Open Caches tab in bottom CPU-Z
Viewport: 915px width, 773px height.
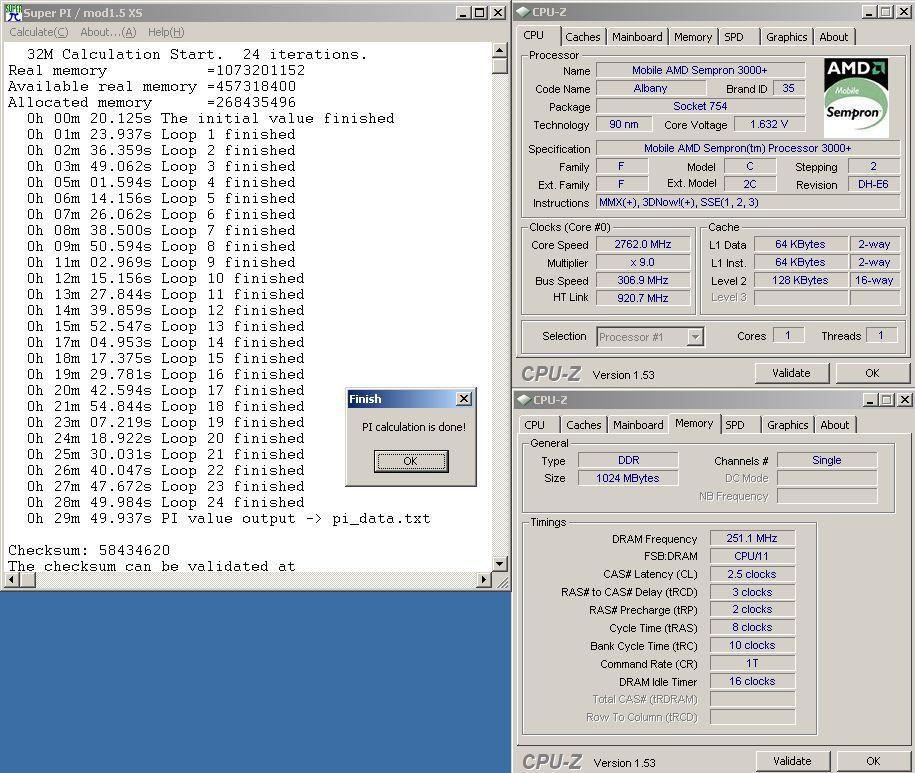pos(584,425)
